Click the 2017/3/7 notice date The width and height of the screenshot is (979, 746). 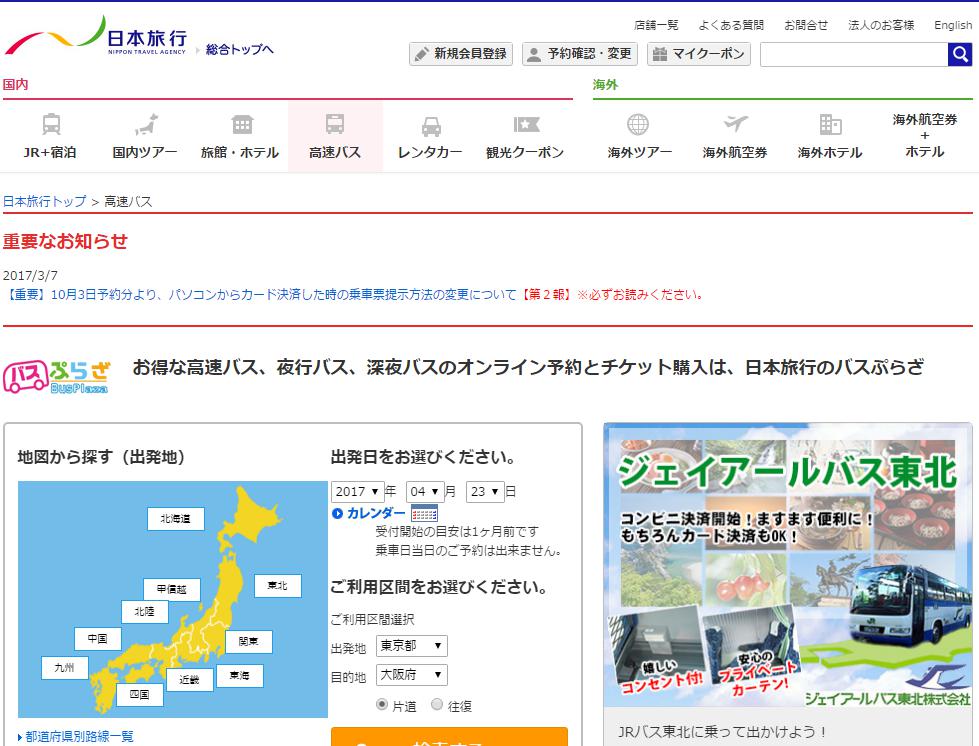tap(31, 275)
